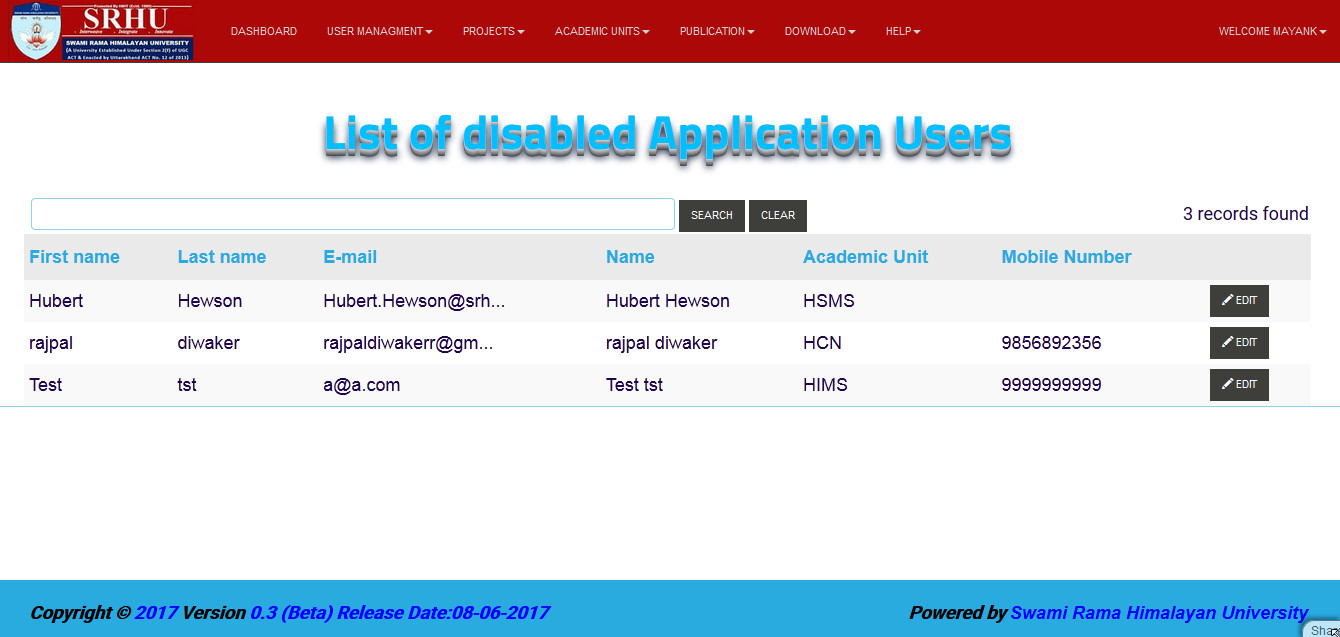Sort by Academic Unit column header
Screen dimensions: 1340x637
866,257
